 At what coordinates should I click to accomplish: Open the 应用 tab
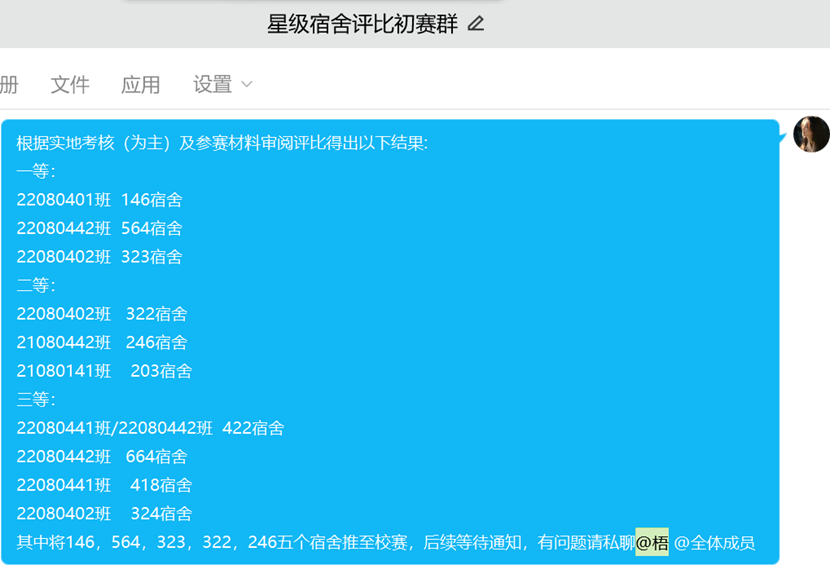[x=140, y=85]
